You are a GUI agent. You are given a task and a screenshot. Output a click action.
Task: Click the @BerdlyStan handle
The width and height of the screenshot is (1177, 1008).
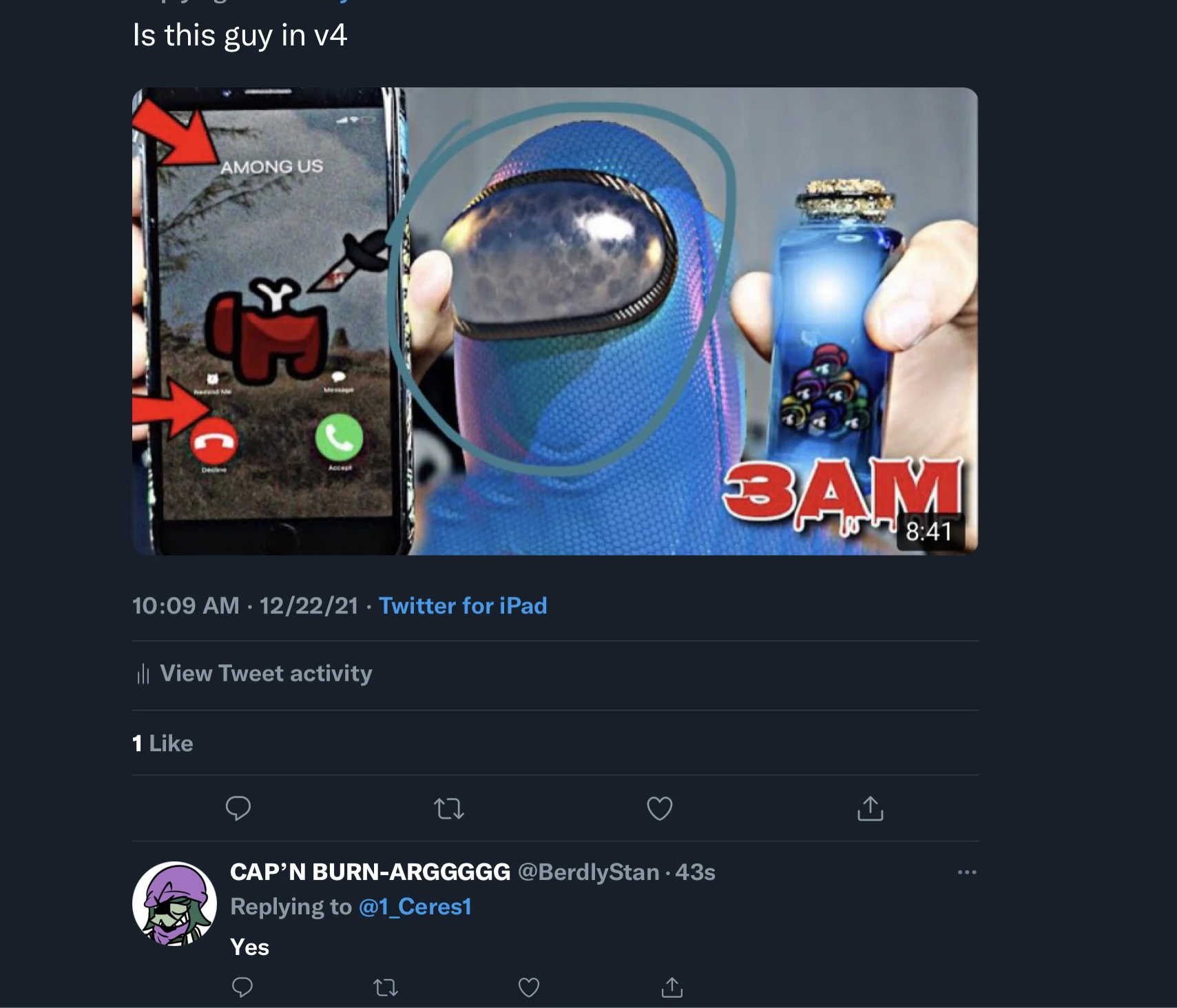[x=587, y=872]
